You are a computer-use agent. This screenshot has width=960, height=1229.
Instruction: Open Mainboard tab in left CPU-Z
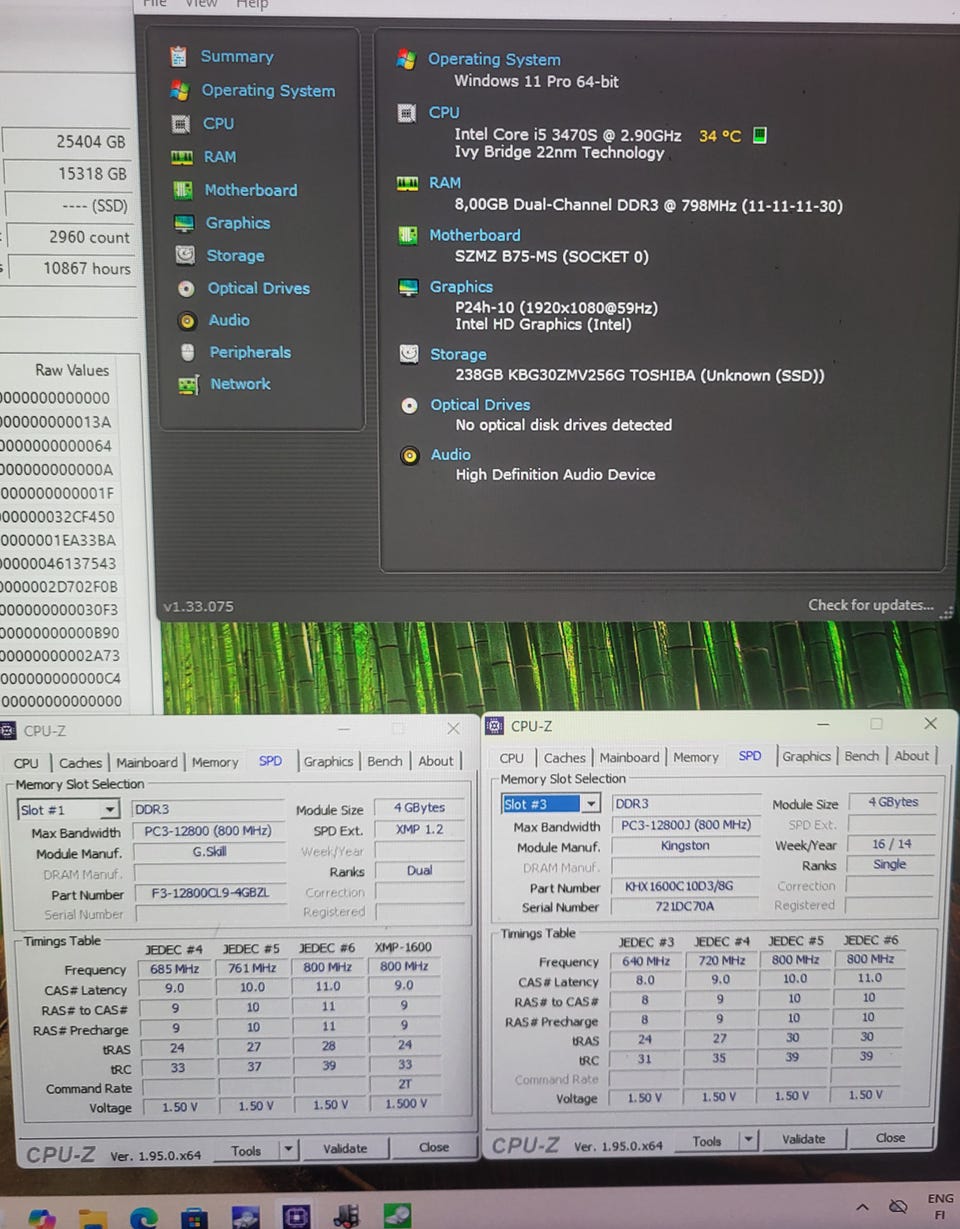[147, 762]
